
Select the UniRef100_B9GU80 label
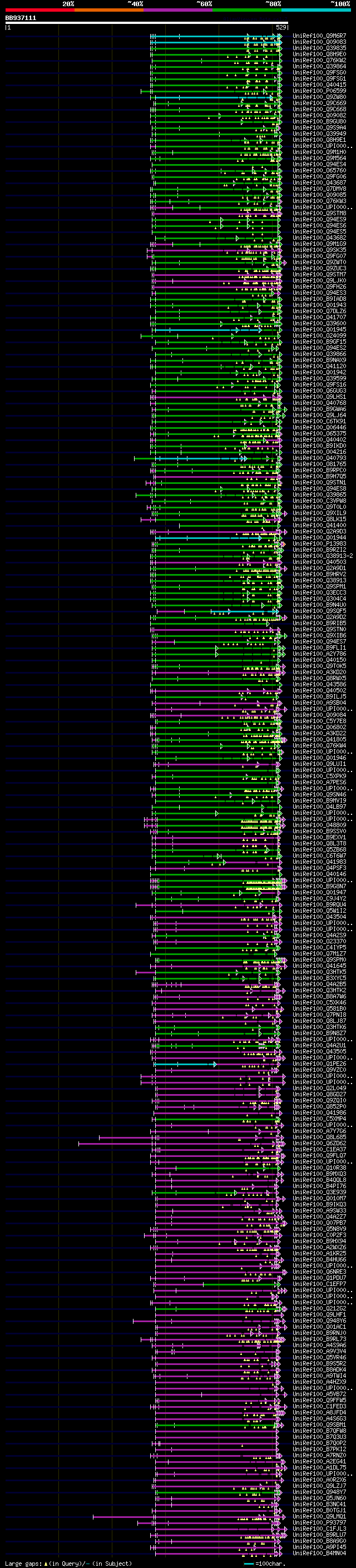point(319,122)
